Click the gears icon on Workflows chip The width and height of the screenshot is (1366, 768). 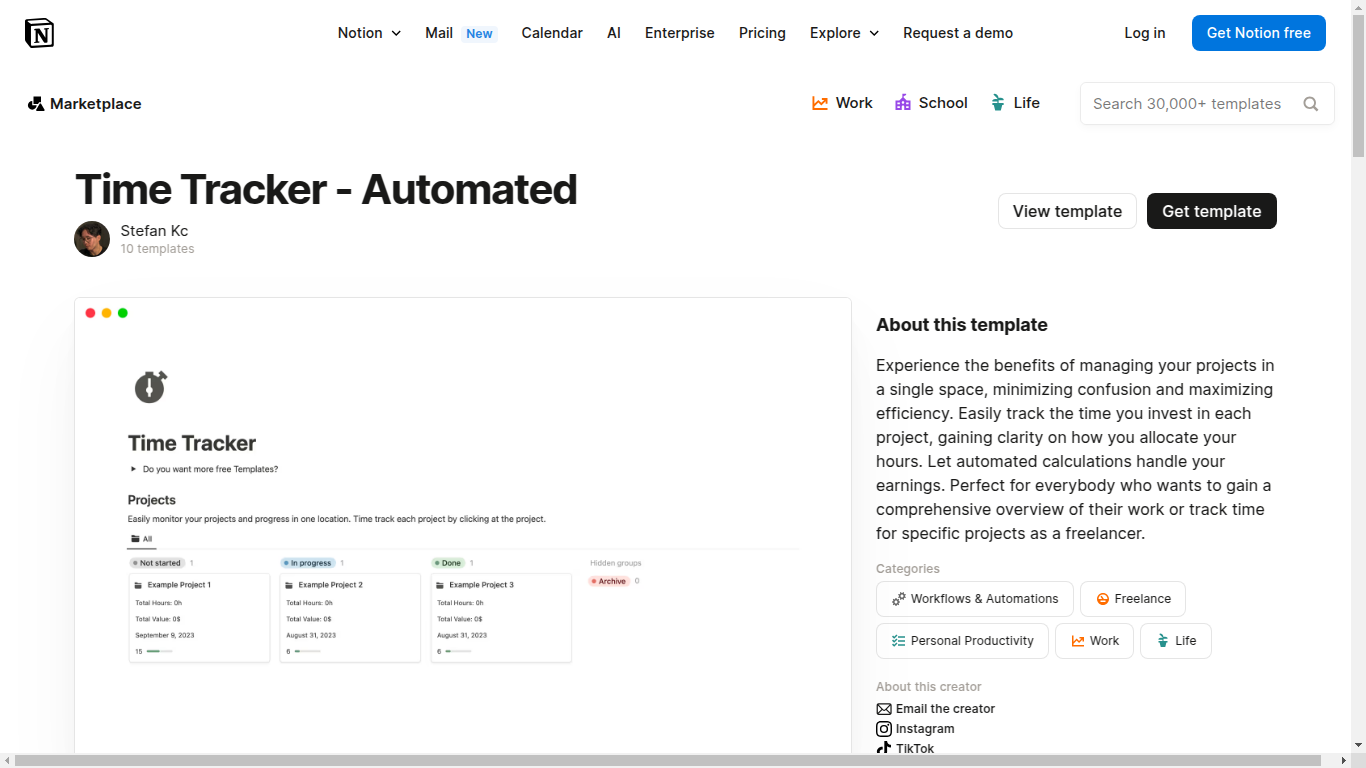coord(899,599)
